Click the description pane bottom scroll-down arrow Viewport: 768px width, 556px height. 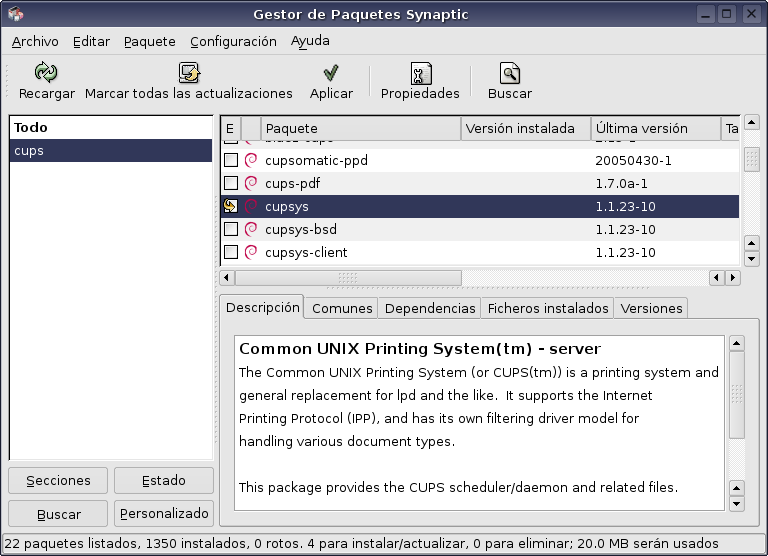click(736, 504)
